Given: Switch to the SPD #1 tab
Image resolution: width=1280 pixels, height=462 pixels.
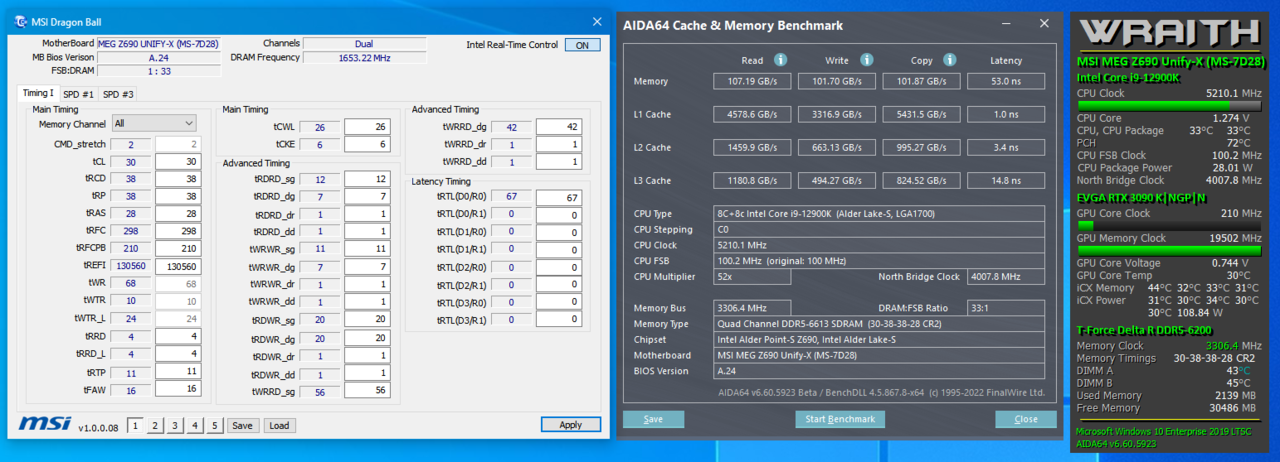Looking at the screenshot, I should [x=79, y=94].
